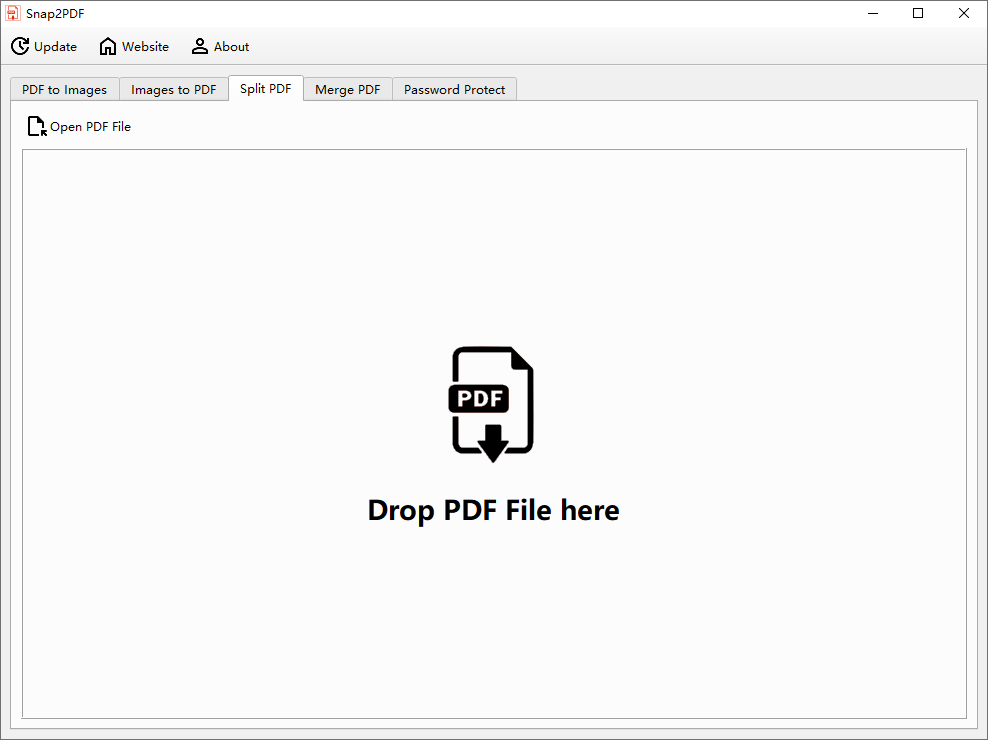The image size is (988, 740).
Task: Click the Snap2PDF app icon in title bar
Action: pos(13,13)
